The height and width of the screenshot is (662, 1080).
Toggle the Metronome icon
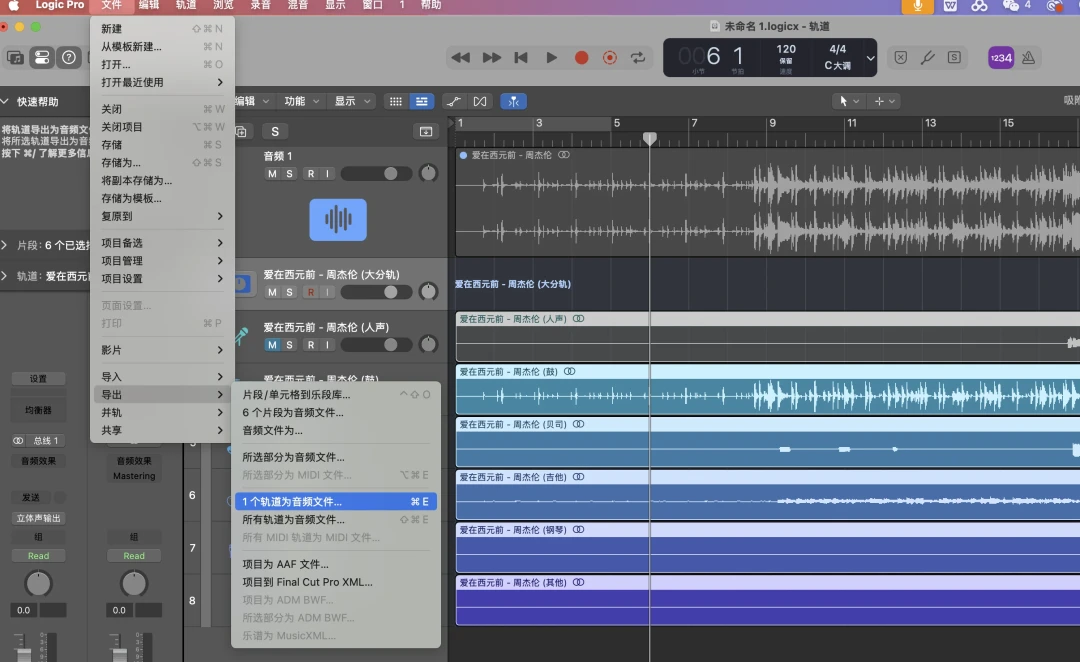(1028, 58)
